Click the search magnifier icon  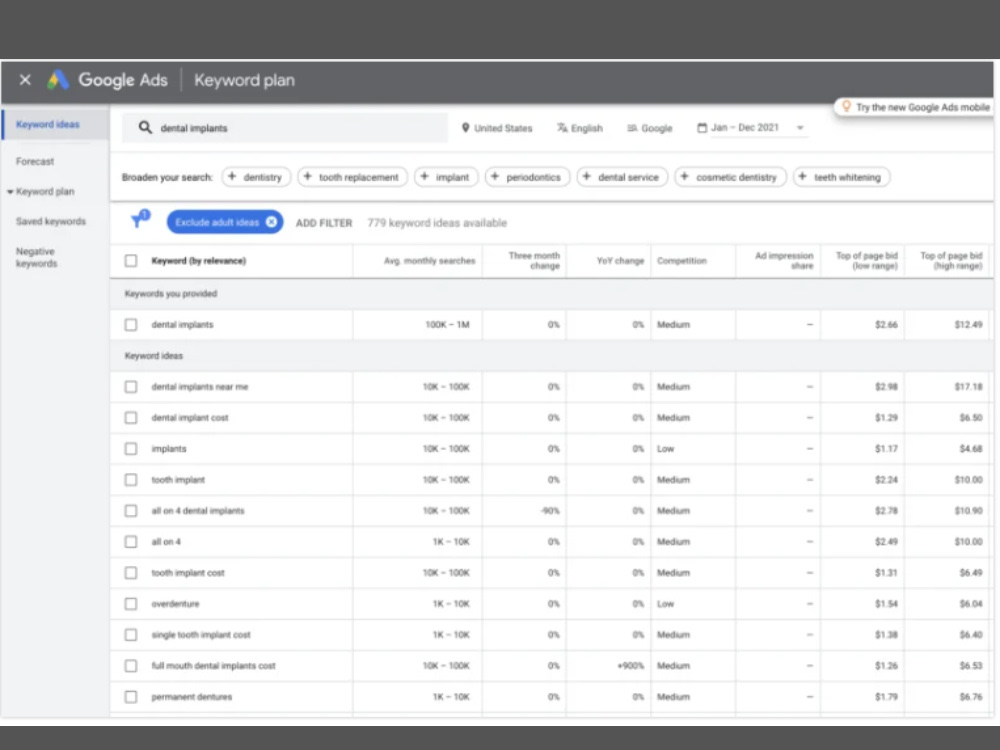[x=145, y=128]
